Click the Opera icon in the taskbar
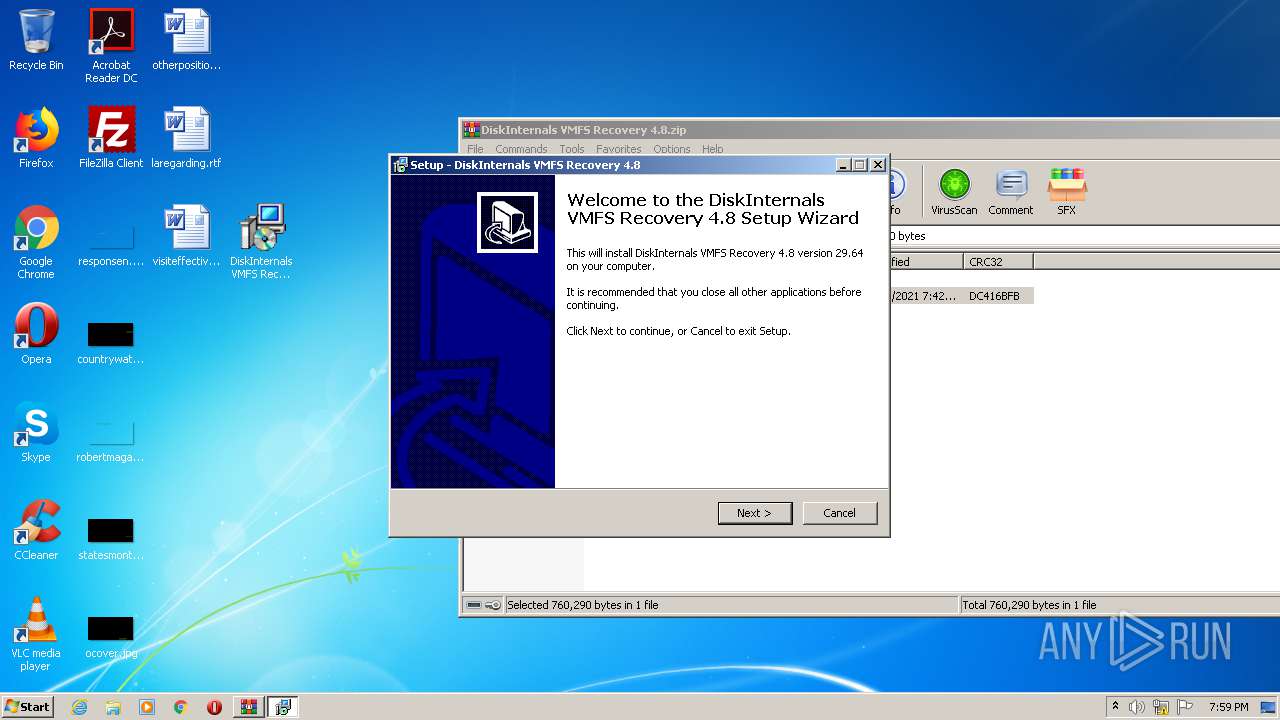 [x=214, y=707]
